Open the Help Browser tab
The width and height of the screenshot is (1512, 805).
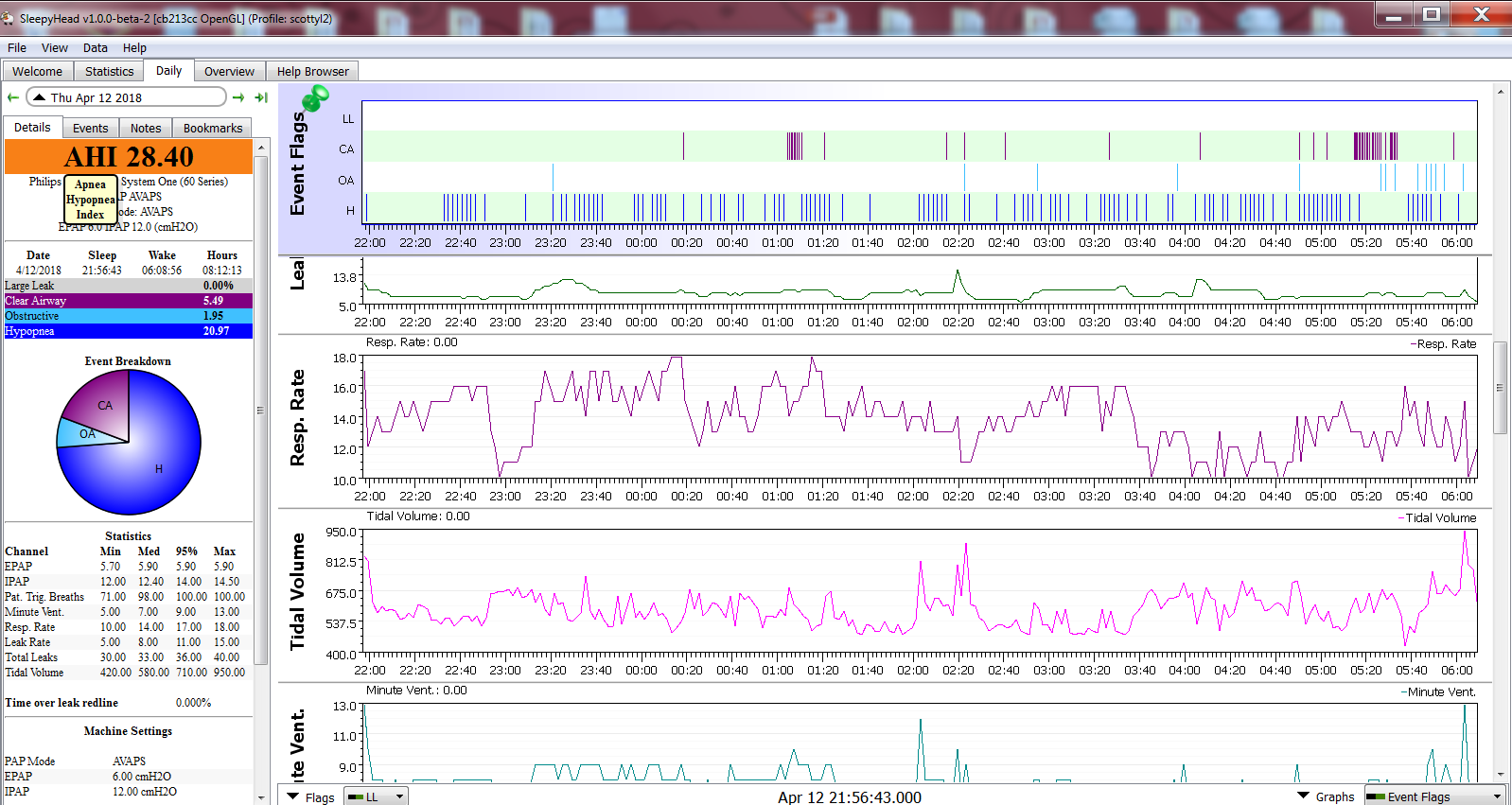pos(312,71)
